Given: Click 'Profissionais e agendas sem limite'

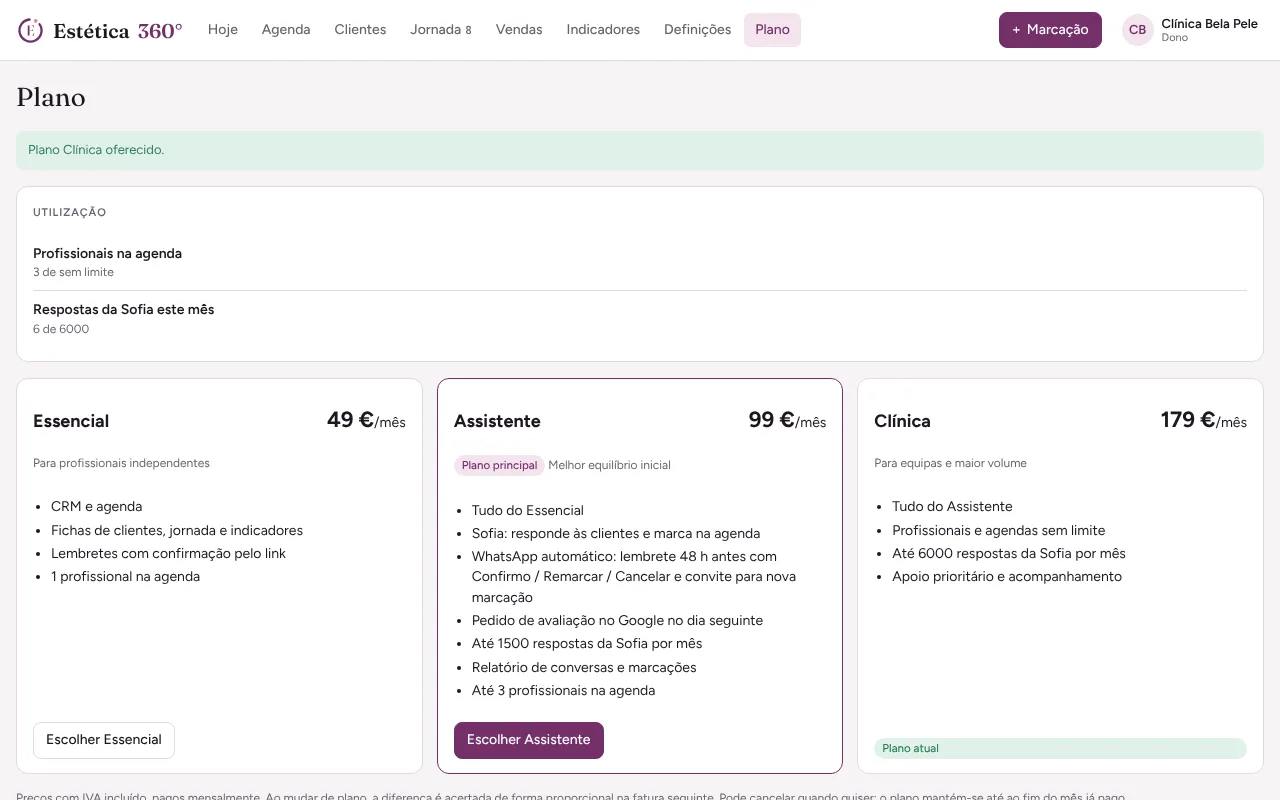Looking at the screenshot, I should pos(999,530).
